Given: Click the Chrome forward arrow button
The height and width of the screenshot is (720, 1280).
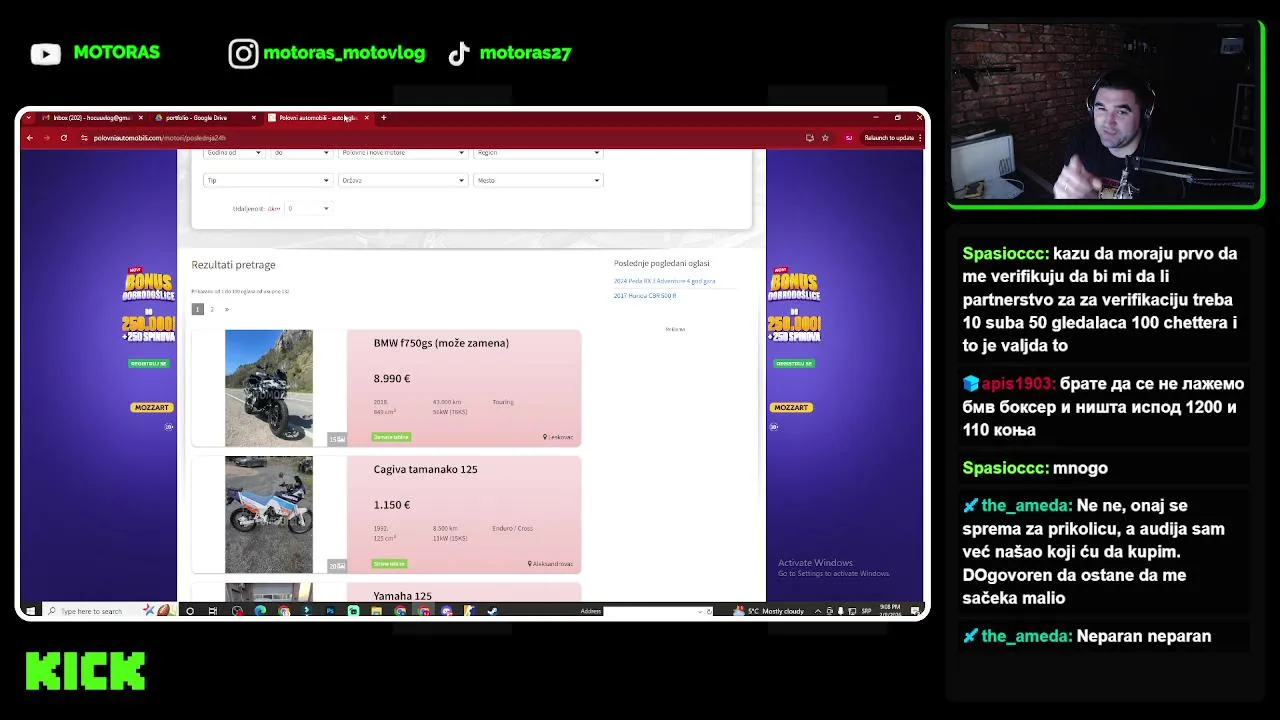Looking at the screenshot, I should pyautogui.click(x=46, y=138).
